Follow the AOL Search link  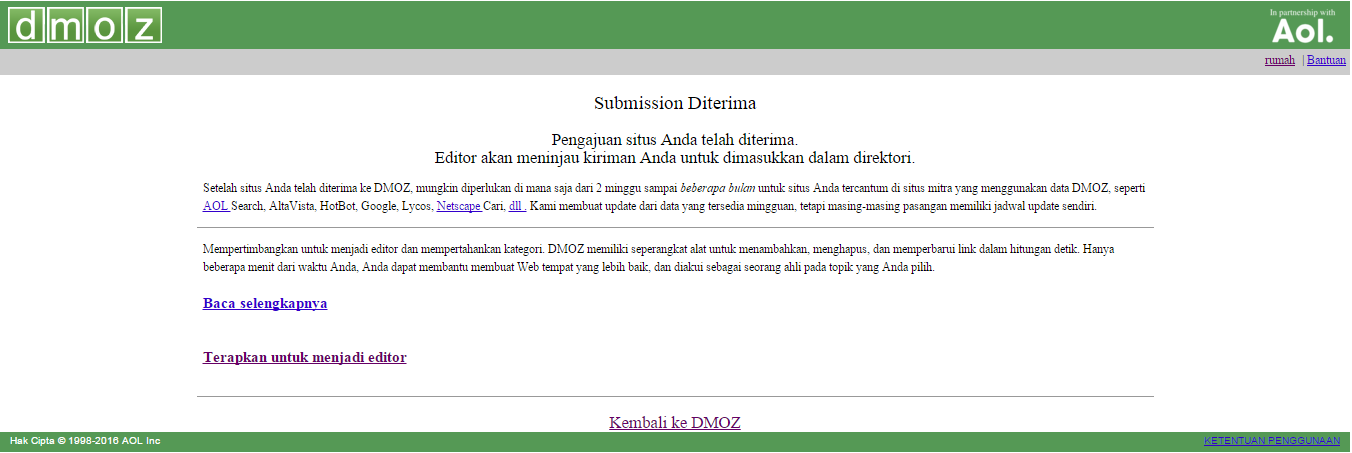coord(216,206)
